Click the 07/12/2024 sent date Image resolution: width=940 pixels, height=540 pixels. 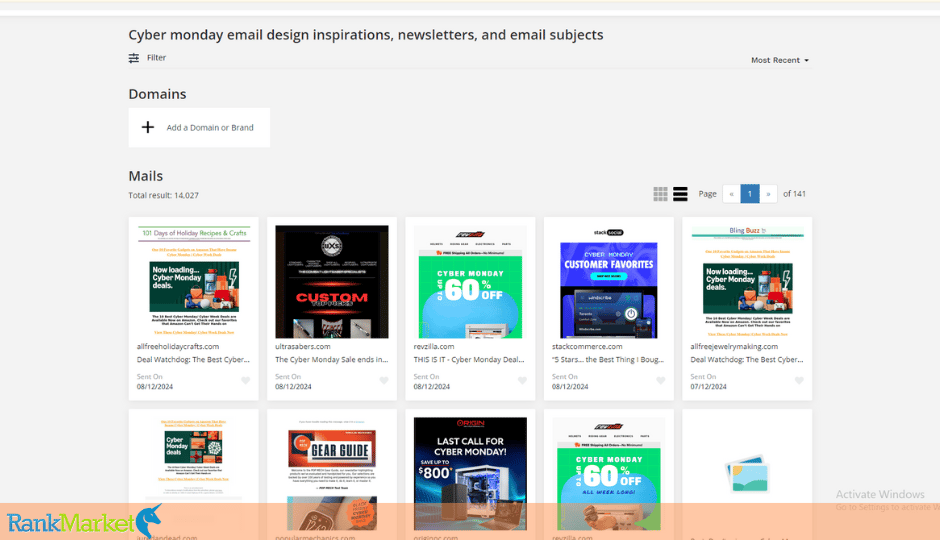[708, 387]
